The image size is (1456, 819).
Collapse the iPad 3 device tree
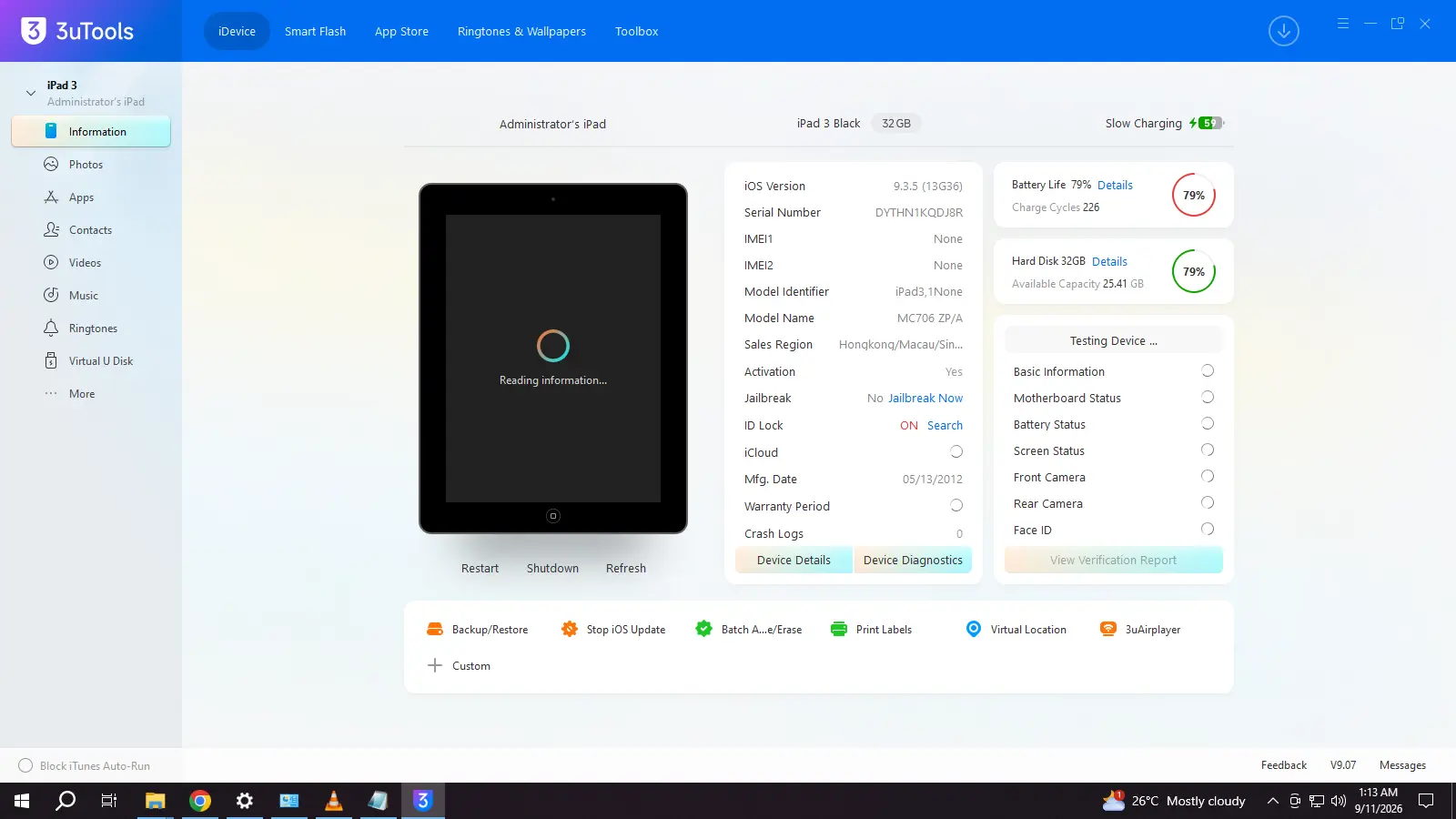point(31,93)
